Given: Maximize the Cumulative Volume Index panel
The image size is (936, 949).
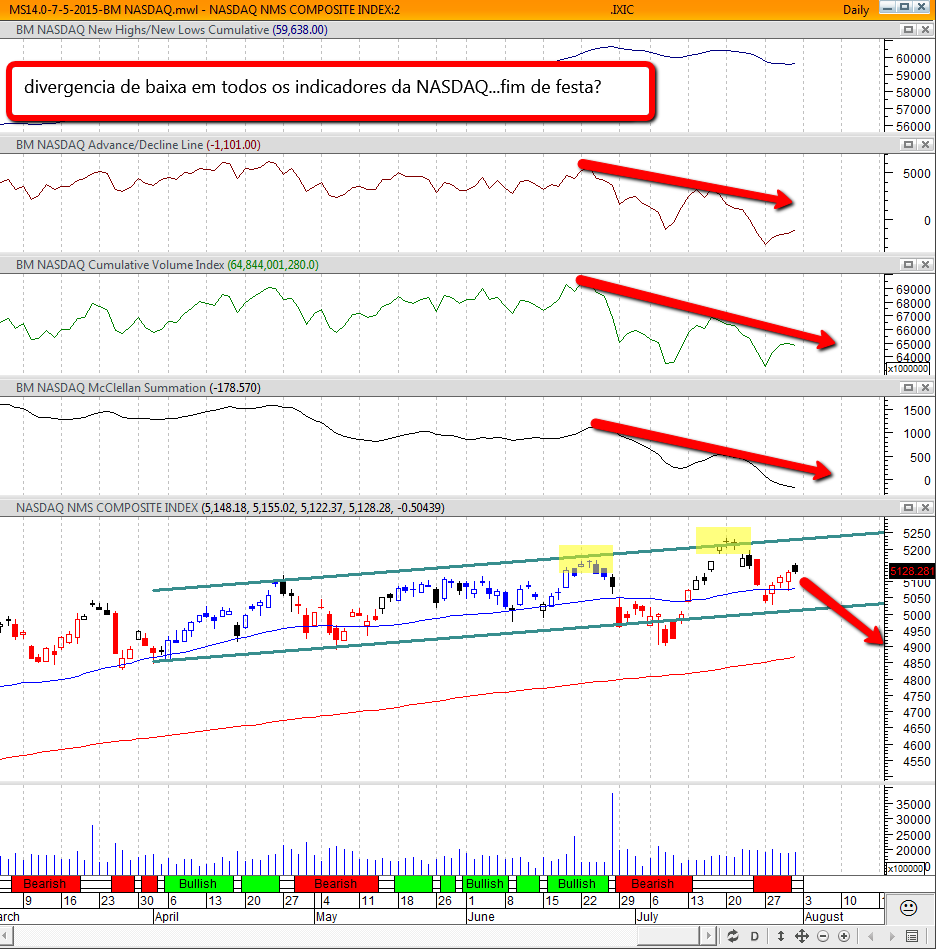Looking at the screenshot, I should tap(908, 264).
